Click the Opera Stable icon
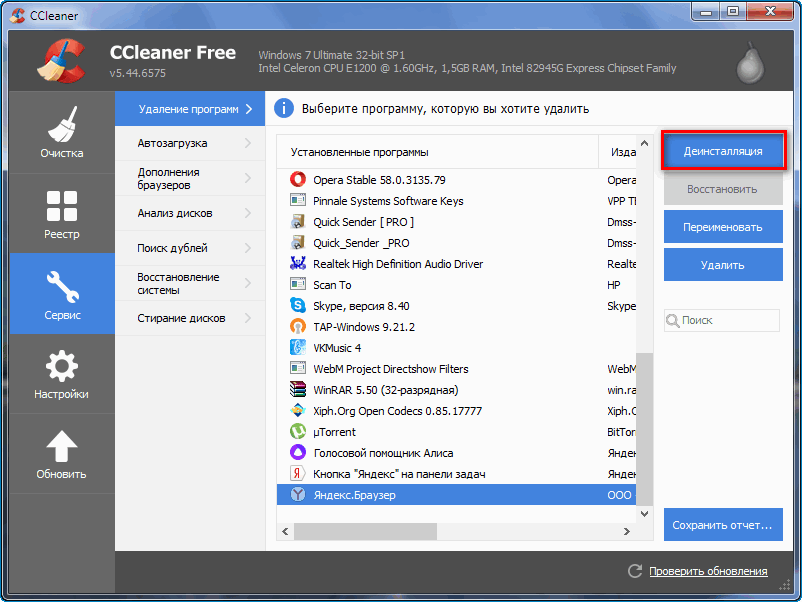802x602 pixels. coord(298,180)
